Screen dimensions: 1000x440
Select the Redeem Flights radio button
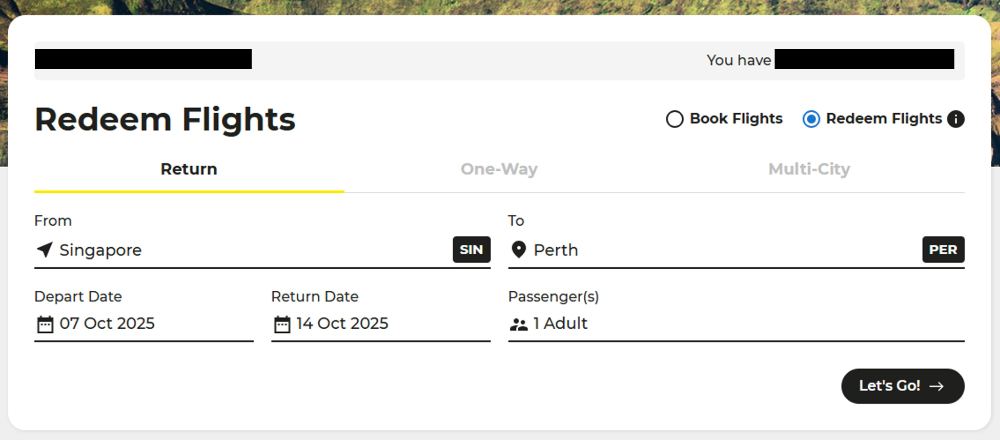811,119
